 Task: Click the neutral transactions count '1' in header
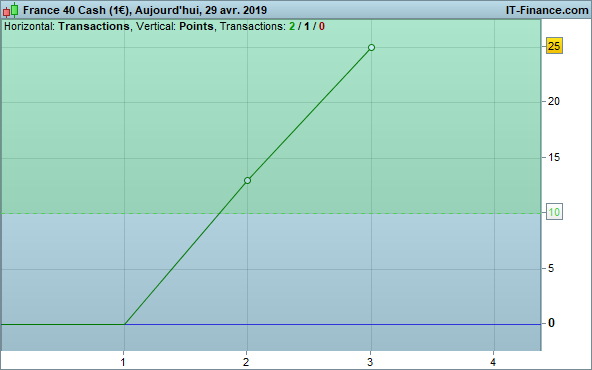point(307,26)
